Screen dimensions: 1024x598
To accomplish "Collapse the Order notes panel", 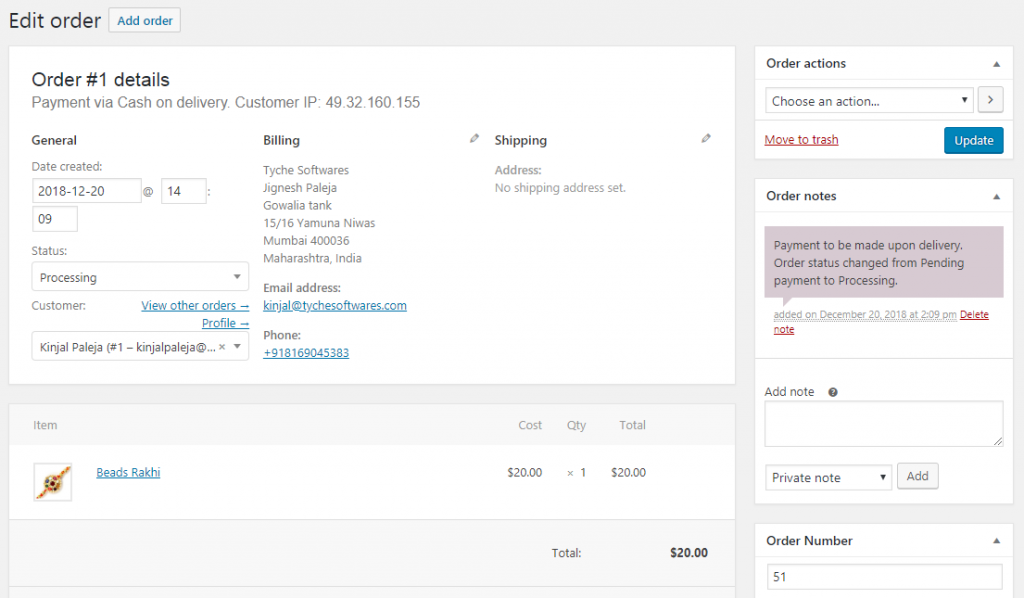I will click(x=996, y=197).
